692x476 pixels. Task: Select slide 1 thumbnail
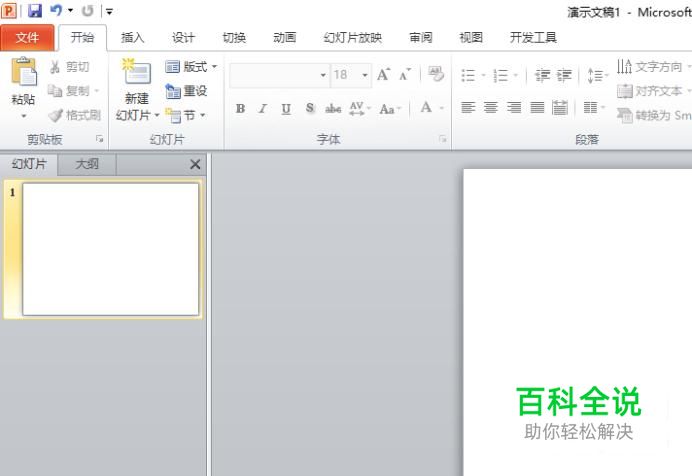tap(110, 249)
